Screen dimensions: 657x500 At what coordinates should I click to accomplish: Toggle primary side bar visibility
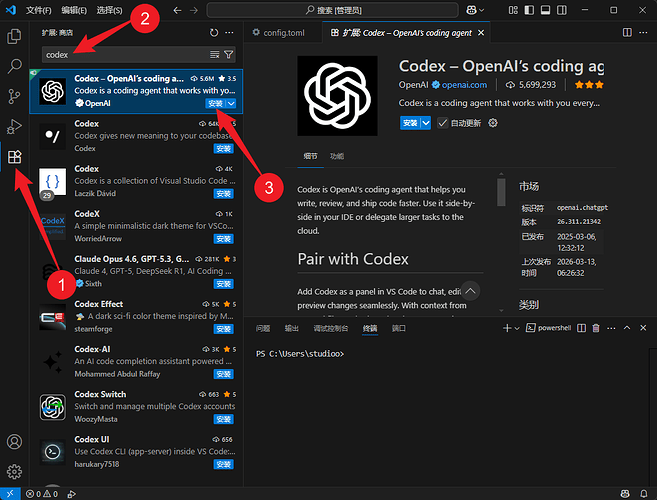[x=529, y=10]
